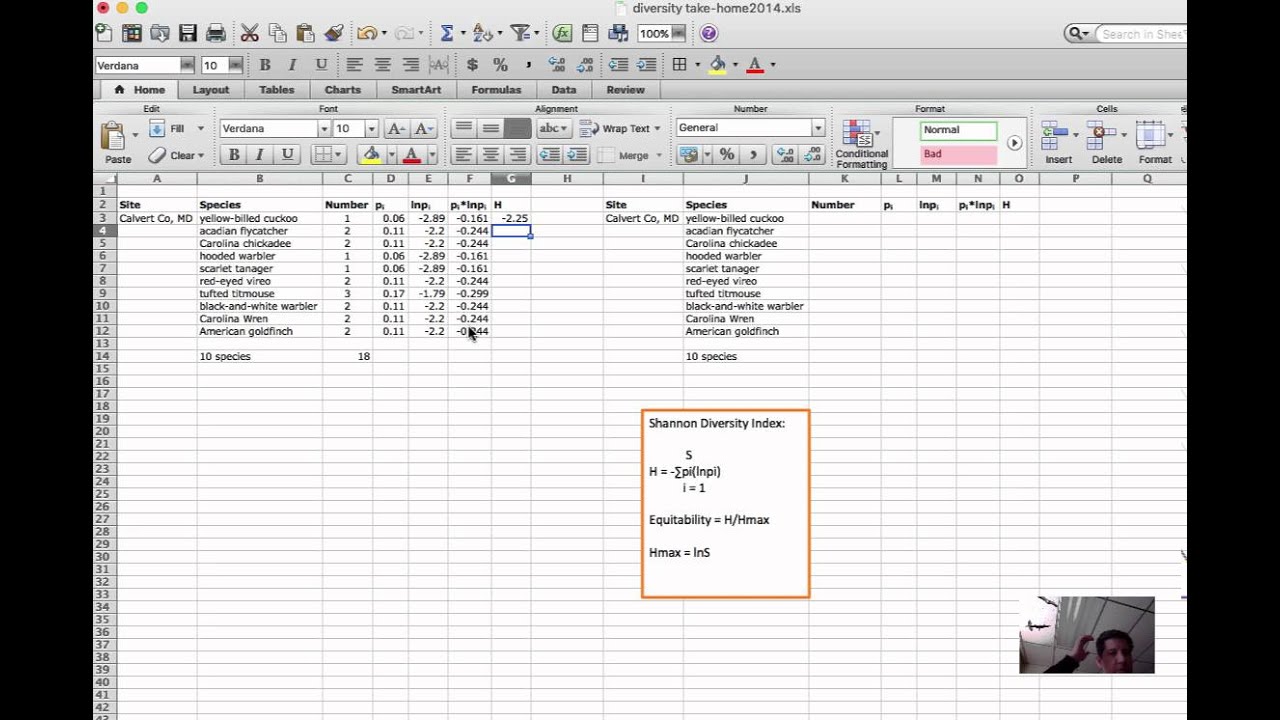Viewport: 1280px width, 720px height.
Task: Click ribbon yellow fill color bucket
Action: coord(370,155)
